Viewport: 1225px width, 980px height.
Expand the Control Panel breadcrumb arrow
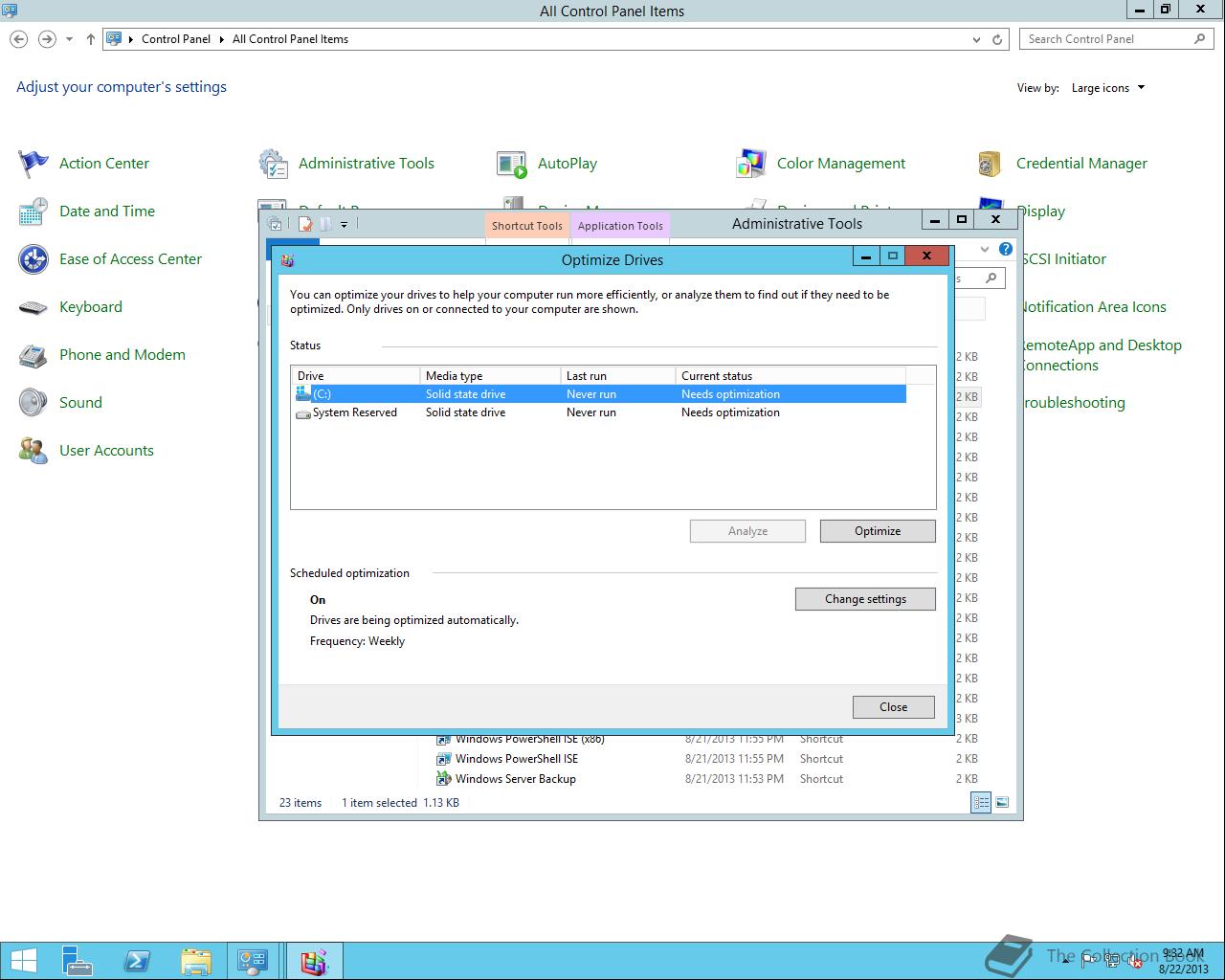[221, 39]
